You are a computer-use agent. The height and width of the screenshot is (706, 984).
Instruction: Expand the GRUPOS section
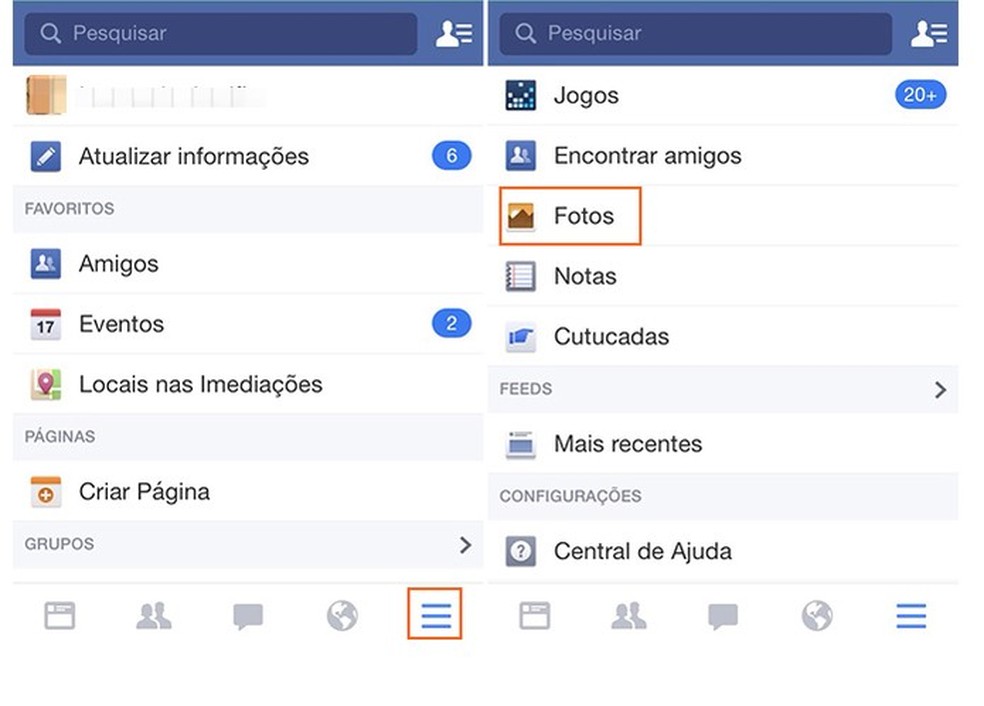pos(464,545)
